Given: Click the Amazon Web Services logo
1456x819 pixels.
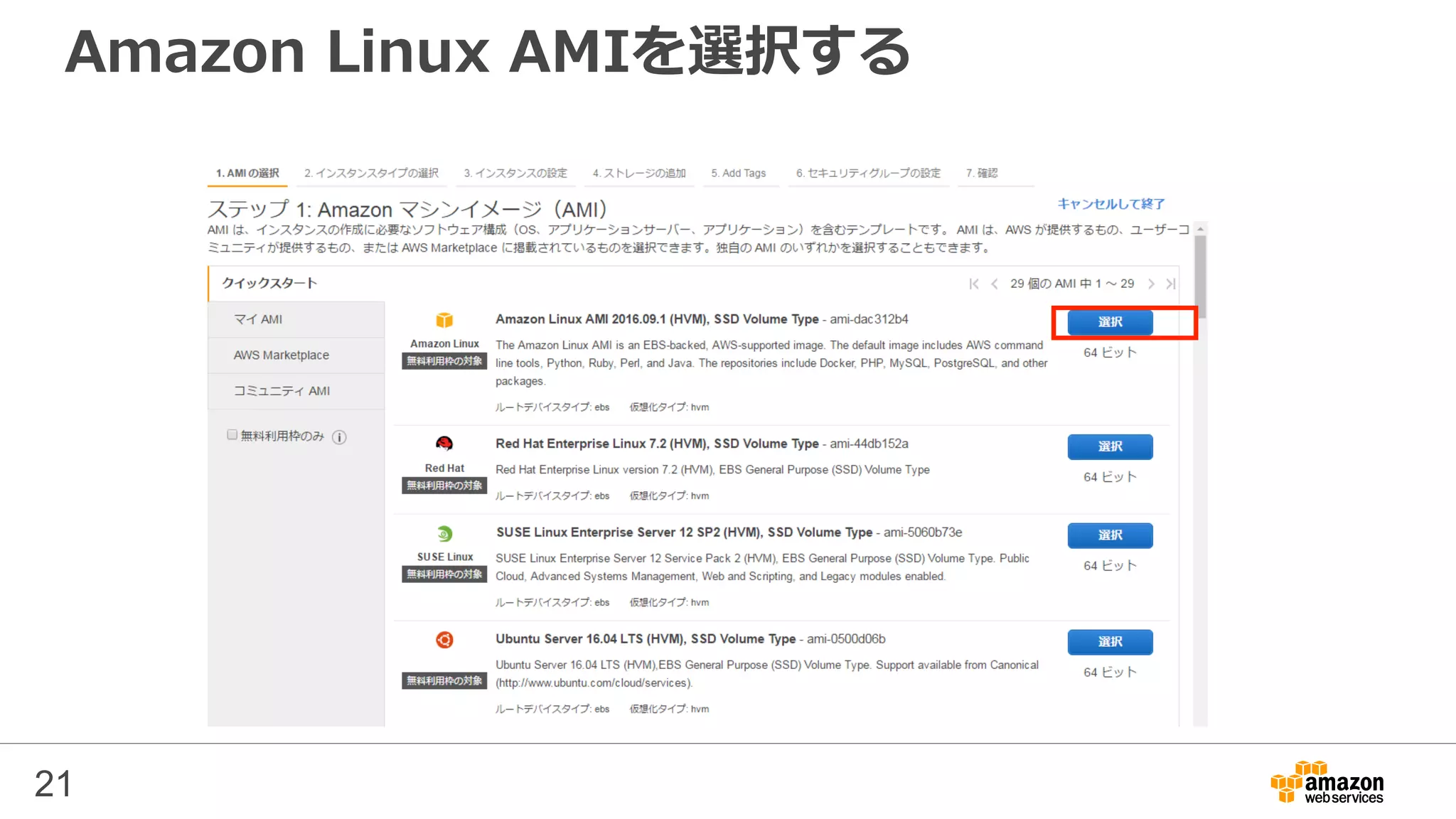Looking at the screenshot, I should (1327, 782).
